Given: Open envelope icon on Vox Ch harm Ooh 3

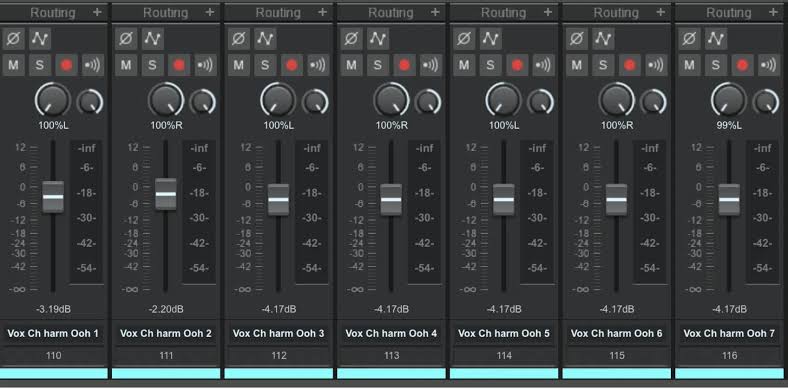Looking at the screenshot, I should [x=265, y=39].
